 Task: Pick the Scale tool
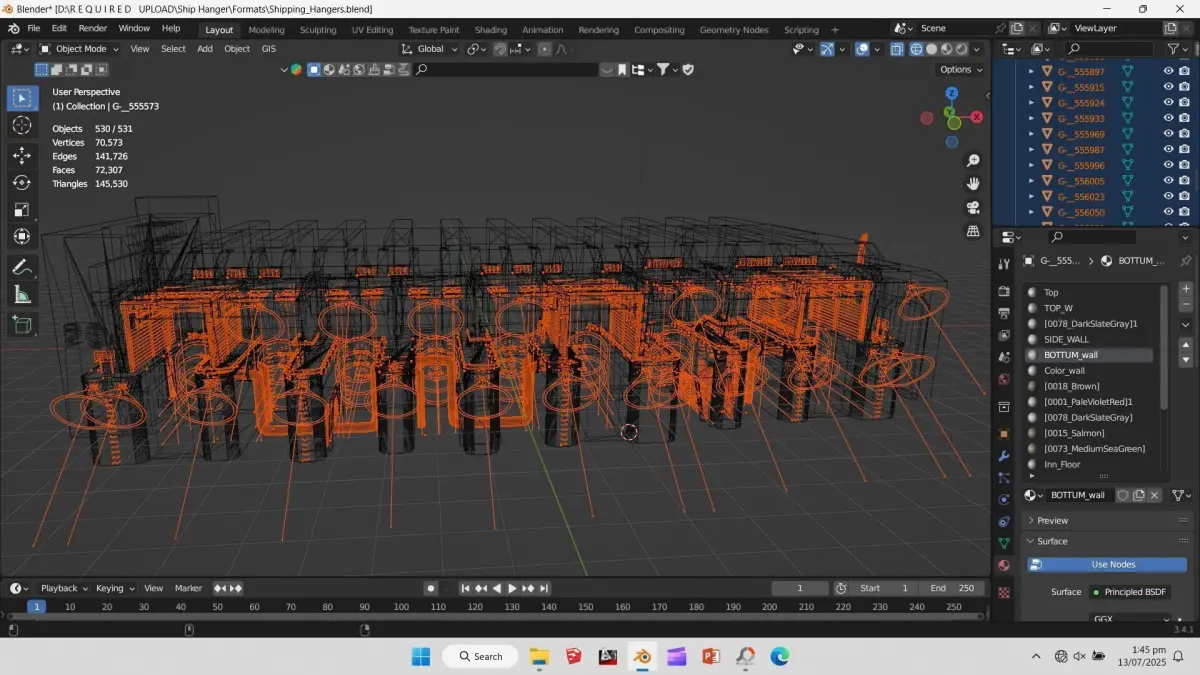point(22,209)
